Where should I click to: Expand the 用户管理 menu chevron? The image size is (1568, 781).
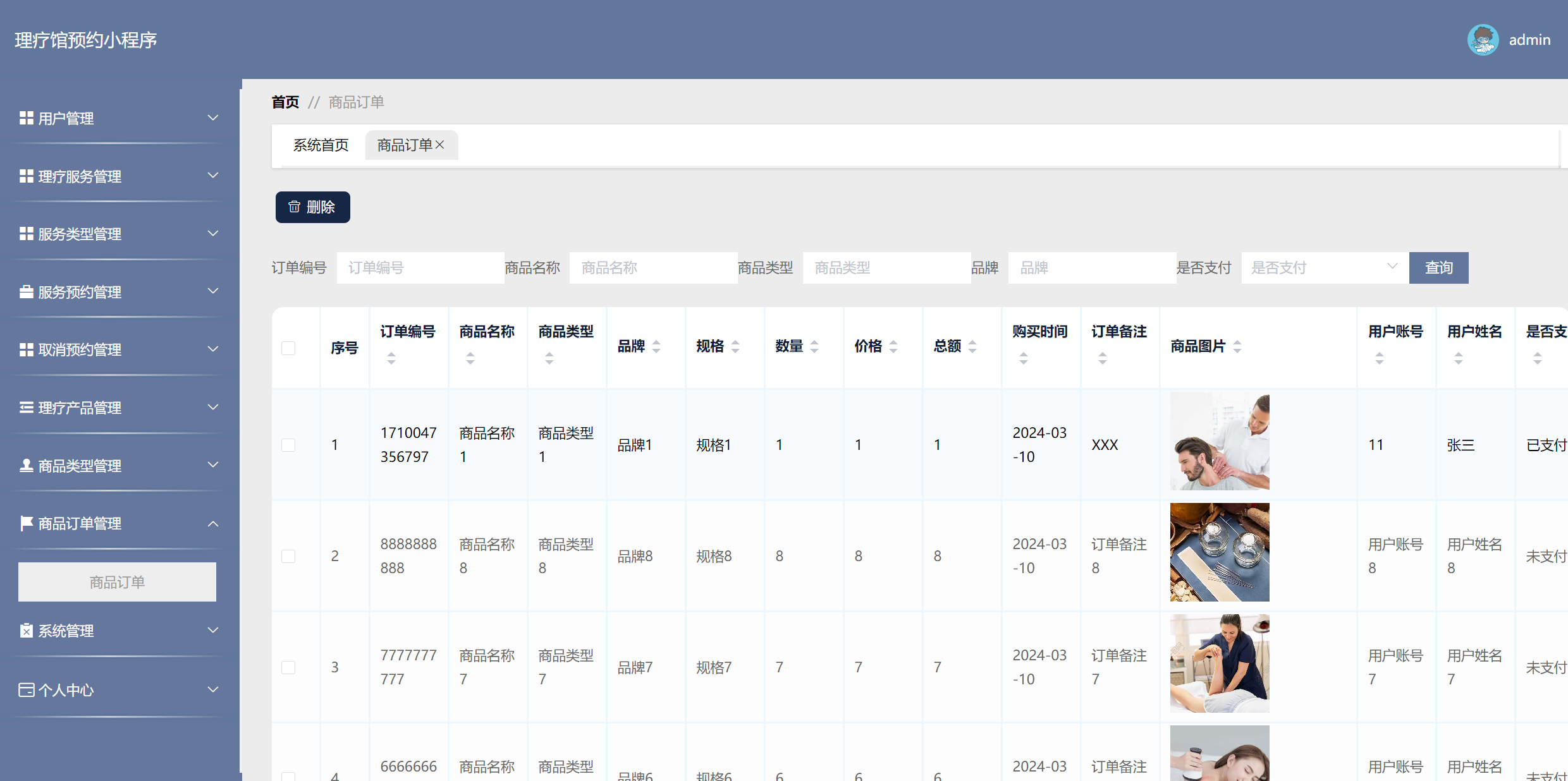(213, 118)
